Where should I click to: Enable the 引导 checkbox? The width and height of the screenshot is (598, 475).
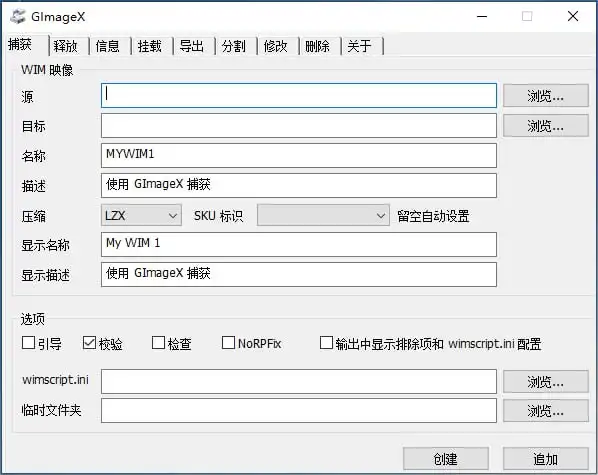click(x=29, y=343)
